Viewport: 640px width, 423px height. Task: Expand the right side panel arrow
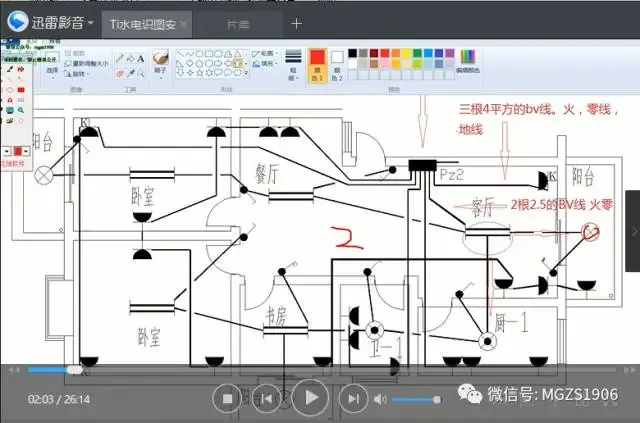pyautogui.click(x=633, y=231)
